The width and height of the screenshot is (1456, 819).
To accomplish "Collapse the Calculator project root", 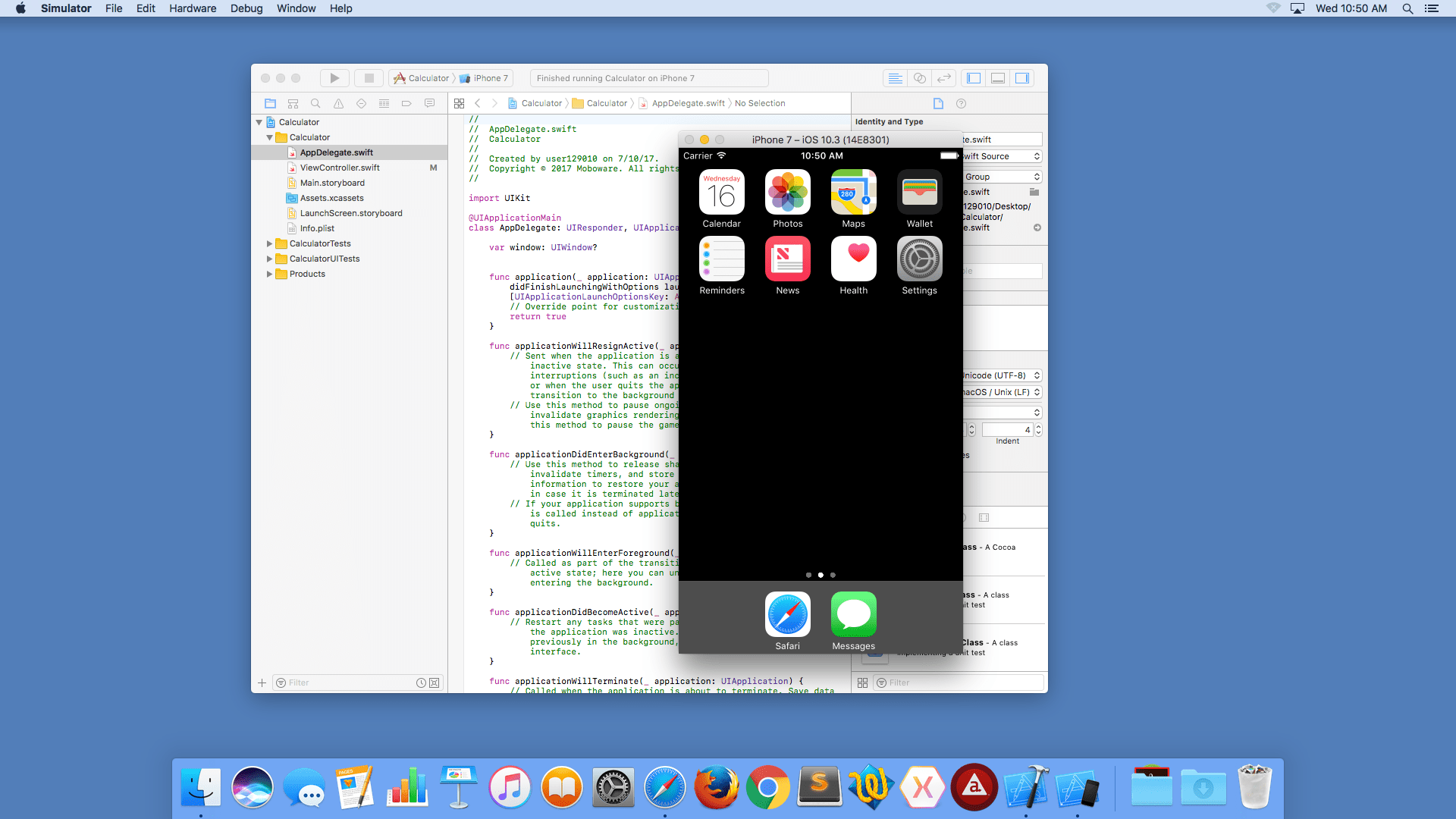I will point(259,122).
